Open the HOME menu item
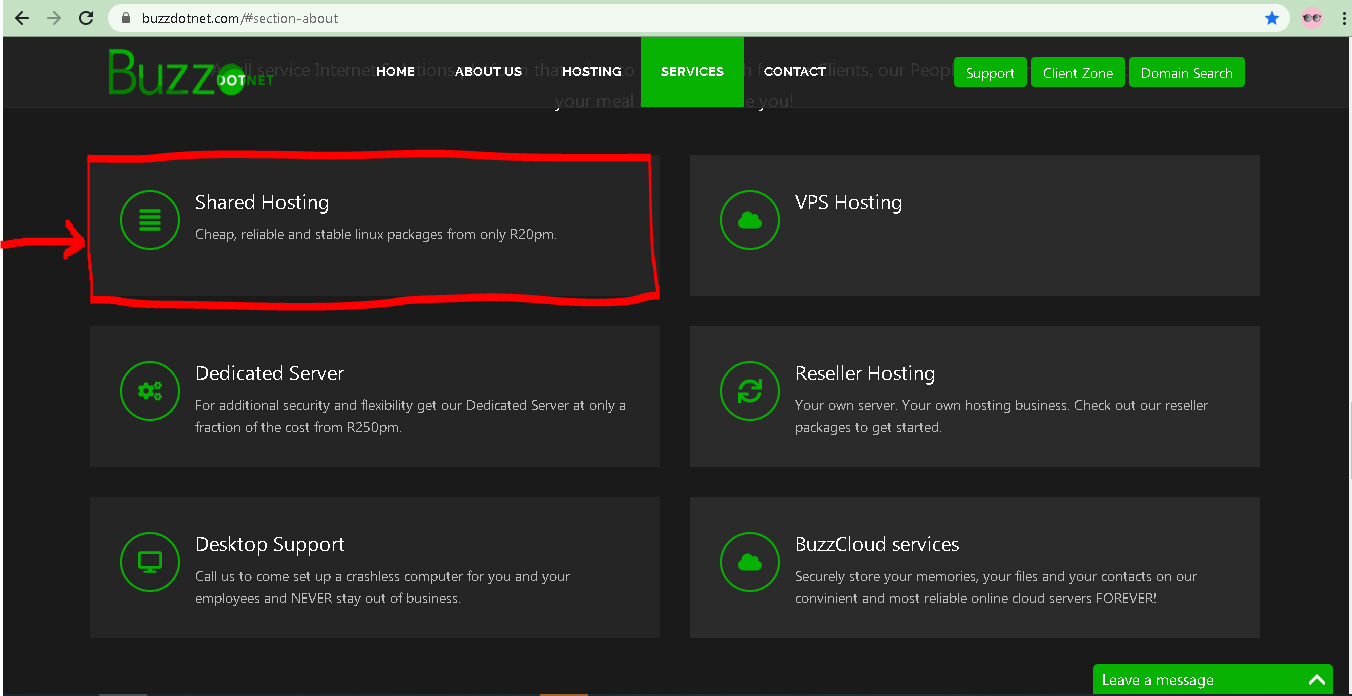The image size is (1352, 696). point(395,72)
